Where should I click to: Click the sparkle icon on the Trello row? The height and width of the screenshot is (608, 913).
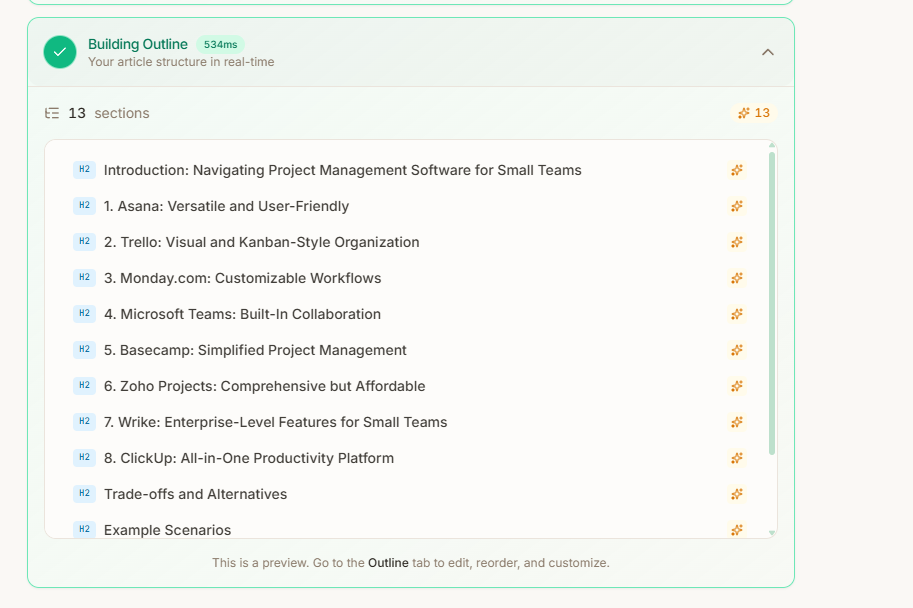[737, 242]
